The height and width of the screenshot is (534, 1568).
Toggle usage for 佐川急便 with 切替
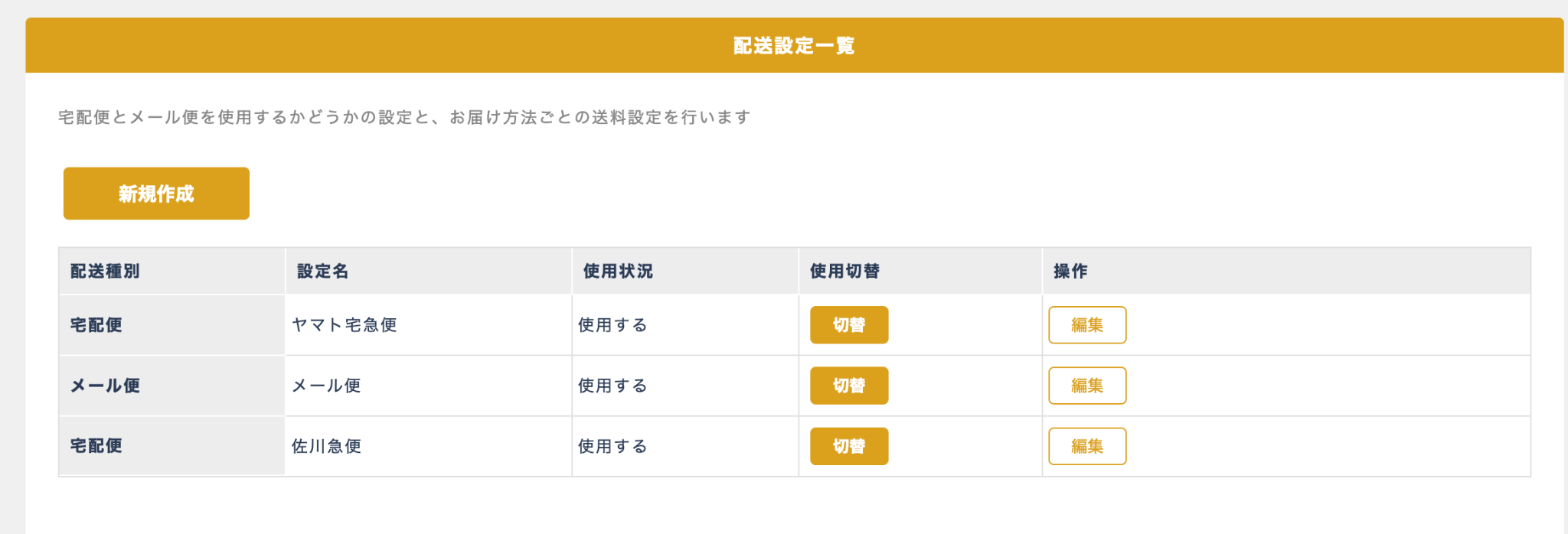pyautogui.click(x=849, y=446)
